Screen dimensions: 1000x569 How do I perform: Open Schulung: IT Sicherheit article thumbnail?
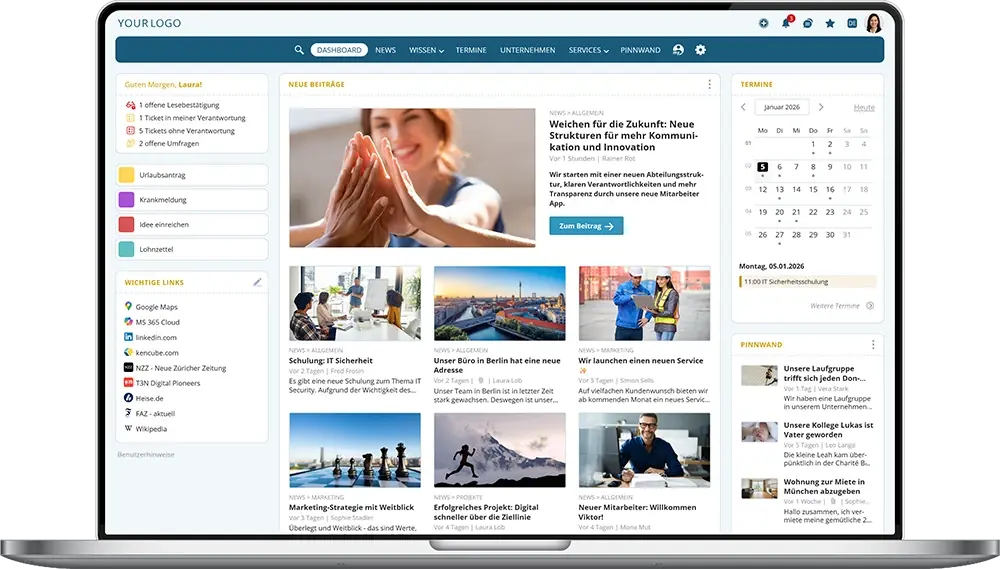pyautogui.click(x=355, y=303)
